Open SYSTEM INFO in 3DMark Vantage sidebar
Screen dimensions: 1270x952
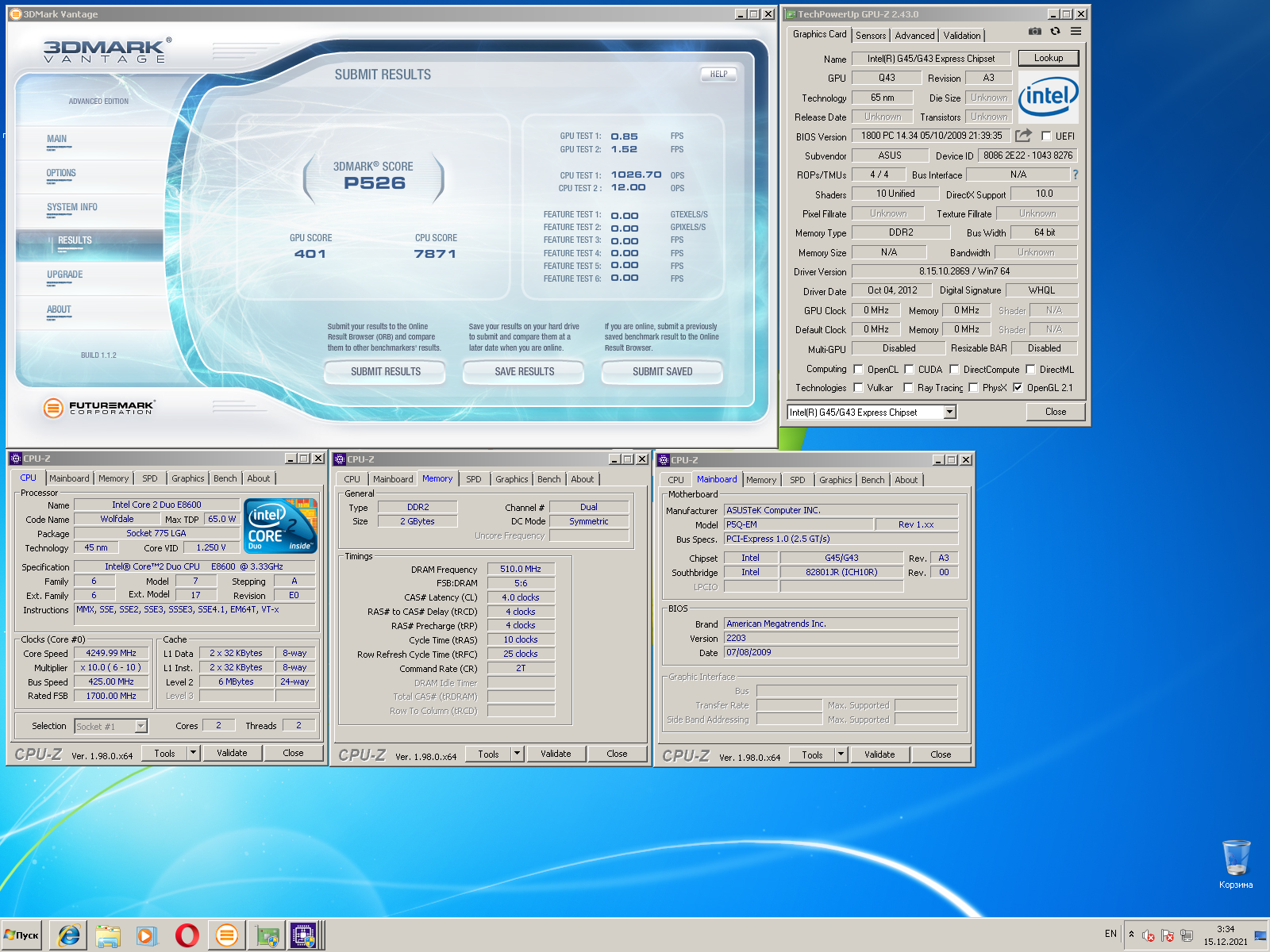point(72,207)
